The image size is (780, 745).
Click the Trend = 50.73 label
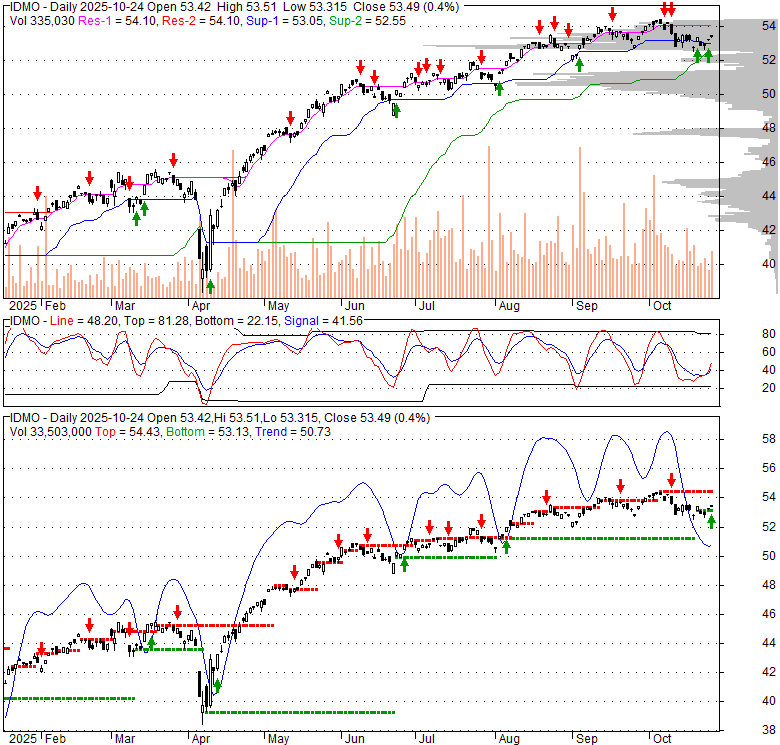click(293, 432)
